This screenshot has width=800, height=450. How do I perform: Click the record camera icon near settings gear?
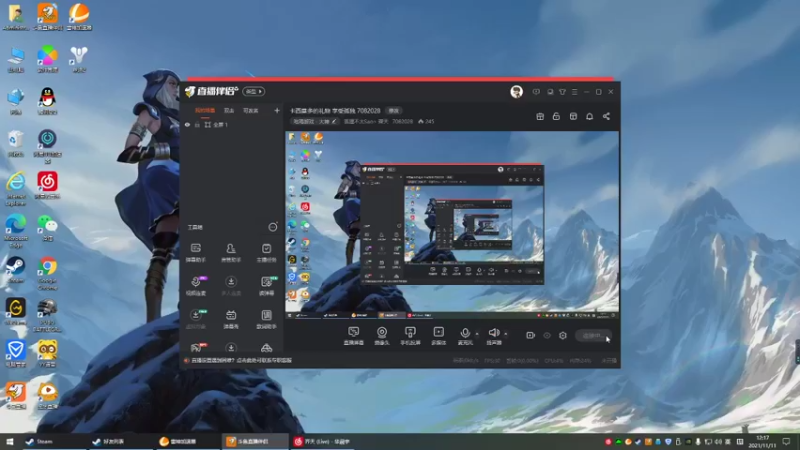(530, 335)
